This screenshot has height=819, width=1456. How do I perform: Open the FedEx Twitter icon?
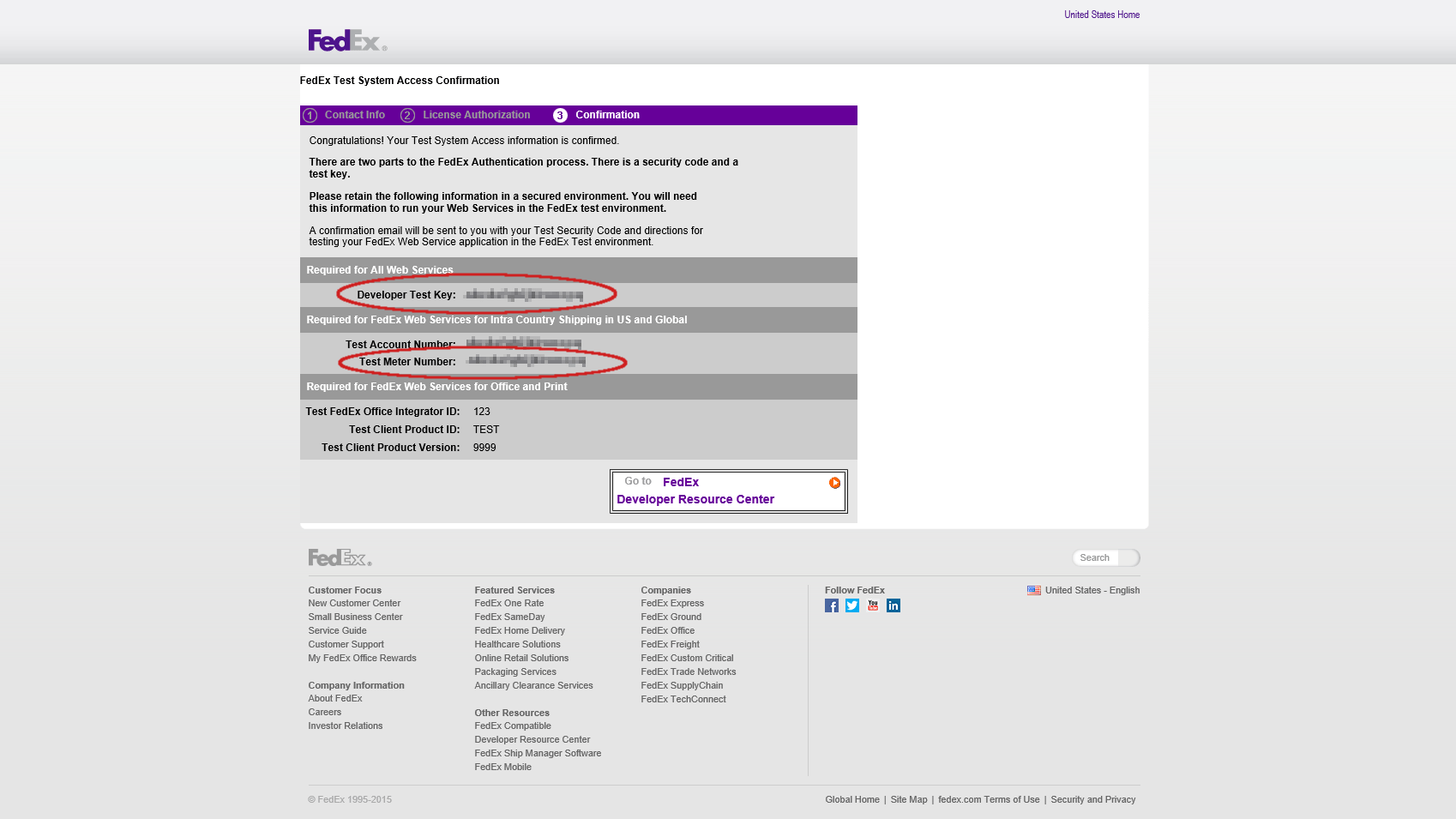tap(852, 605)
